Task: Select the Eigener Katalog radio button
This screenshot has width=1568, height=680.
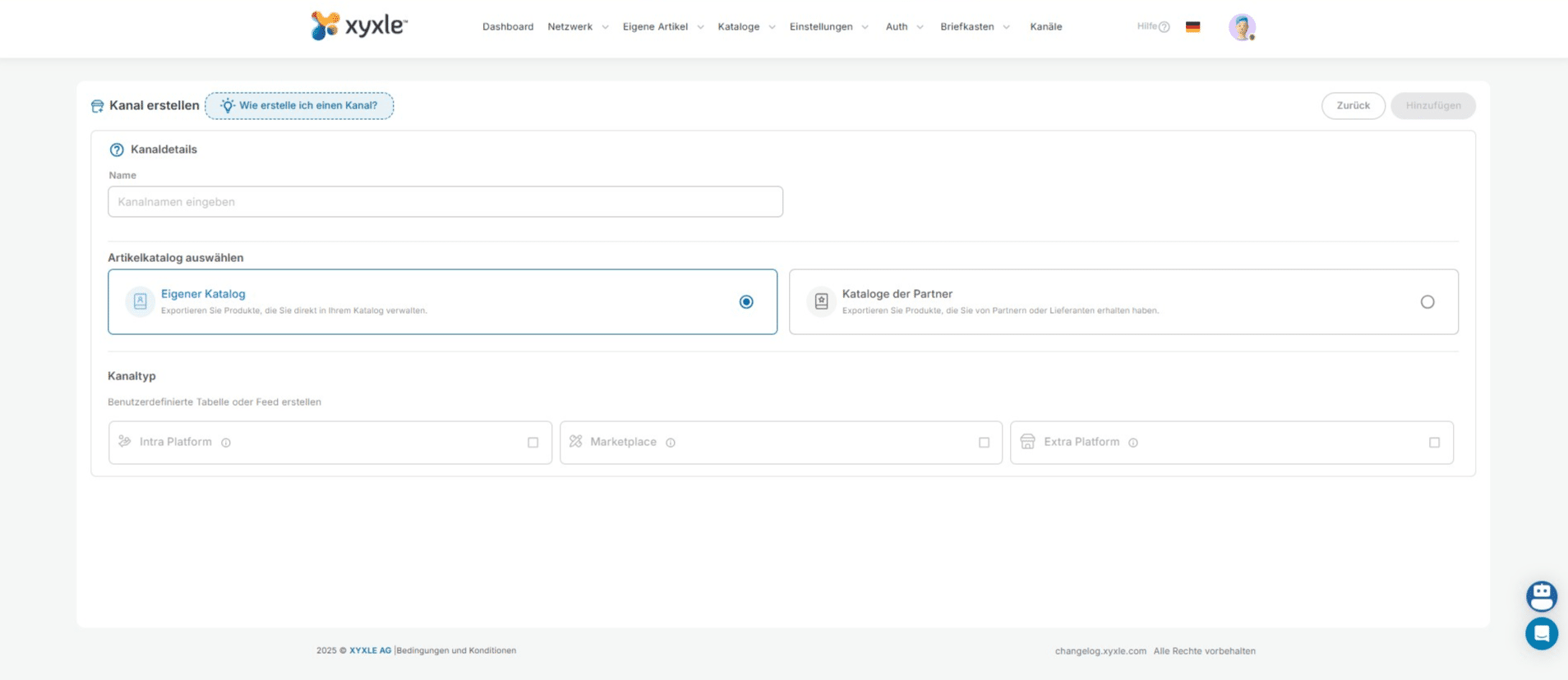Action: pyautogui.click(x=746, y=302)
